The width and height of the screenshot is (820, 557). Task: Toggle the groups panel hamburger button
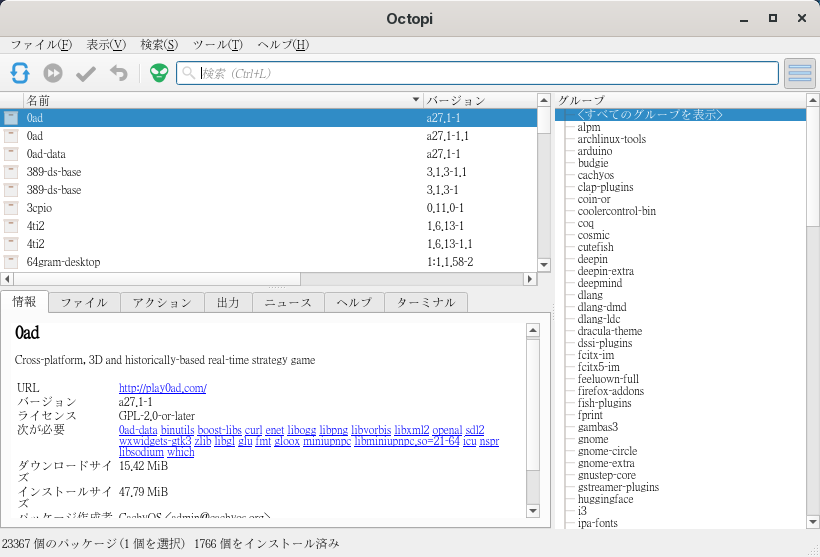click(x=800, y=73)
